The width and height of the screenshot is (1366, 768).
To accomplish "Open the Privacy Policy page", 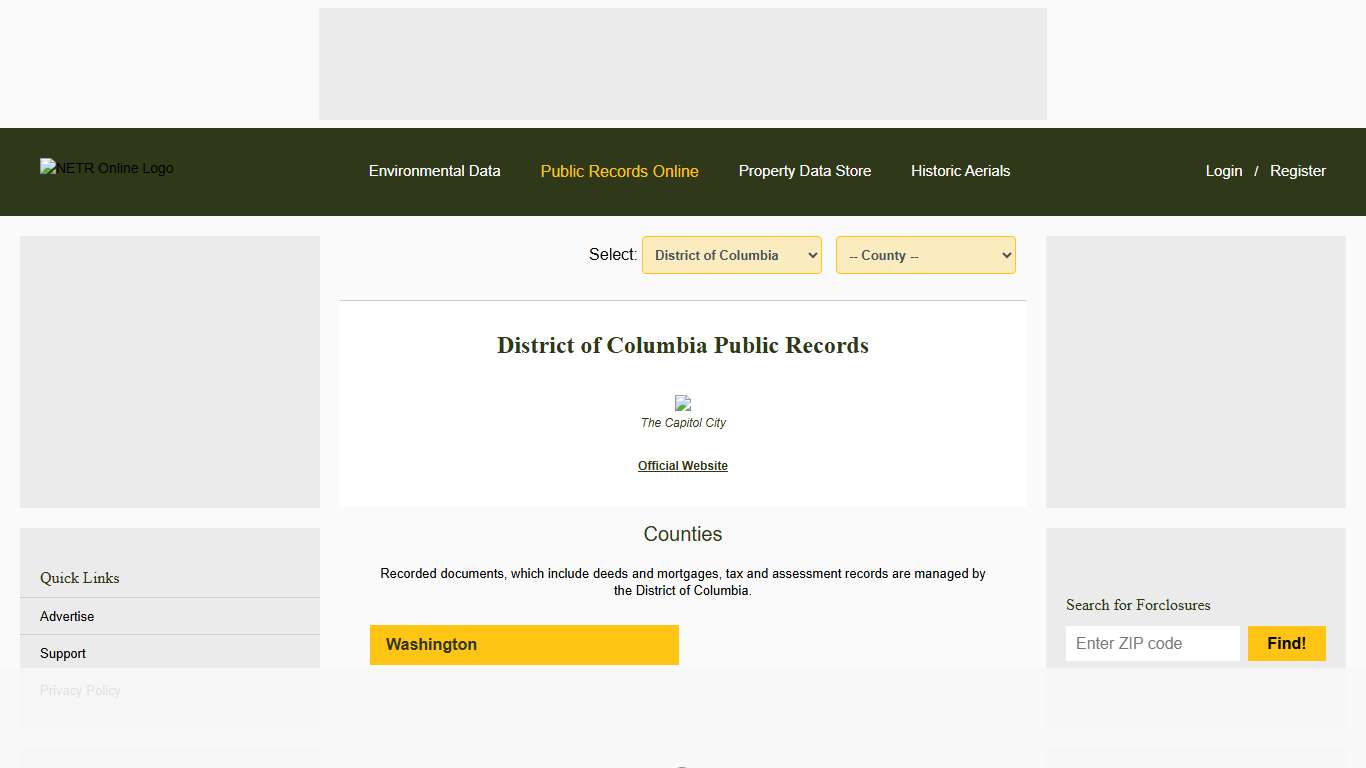I will click(x=79, y=690).
